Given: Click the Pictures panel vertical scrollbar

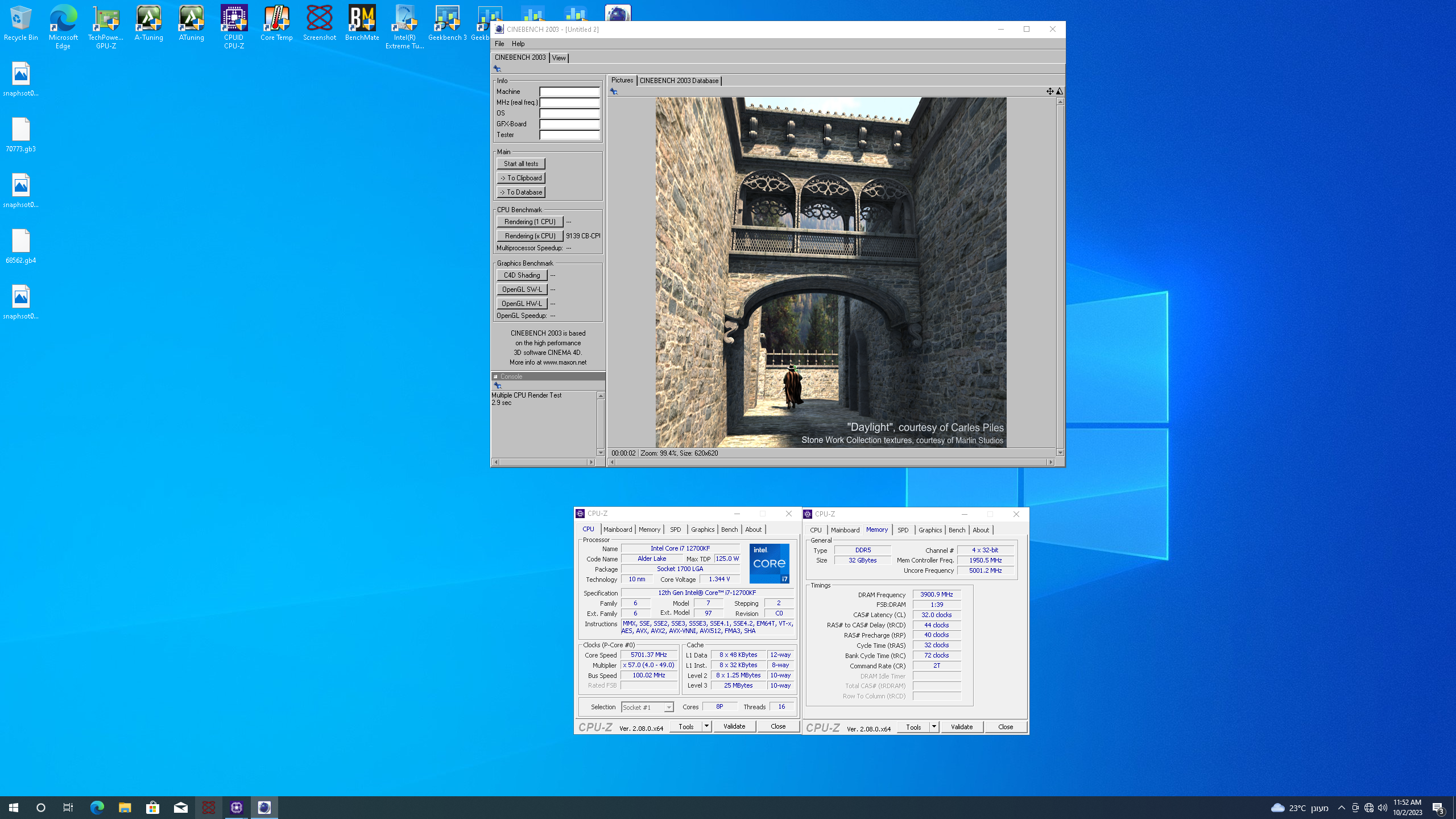Looking at the screenshot, I should tap(1060, 277).
